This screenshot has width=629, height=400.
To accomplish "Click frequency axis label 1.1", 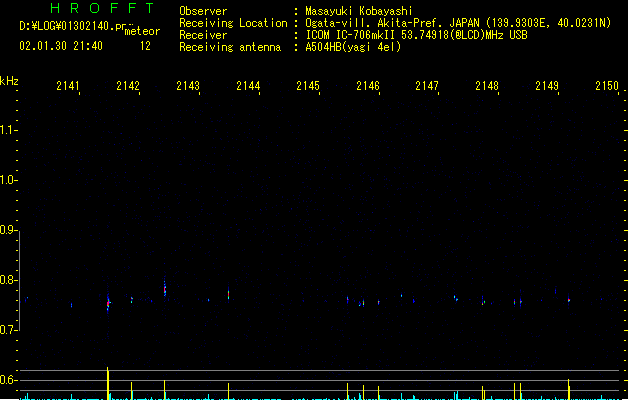I will pyautogui.click(x=8, y=130).
